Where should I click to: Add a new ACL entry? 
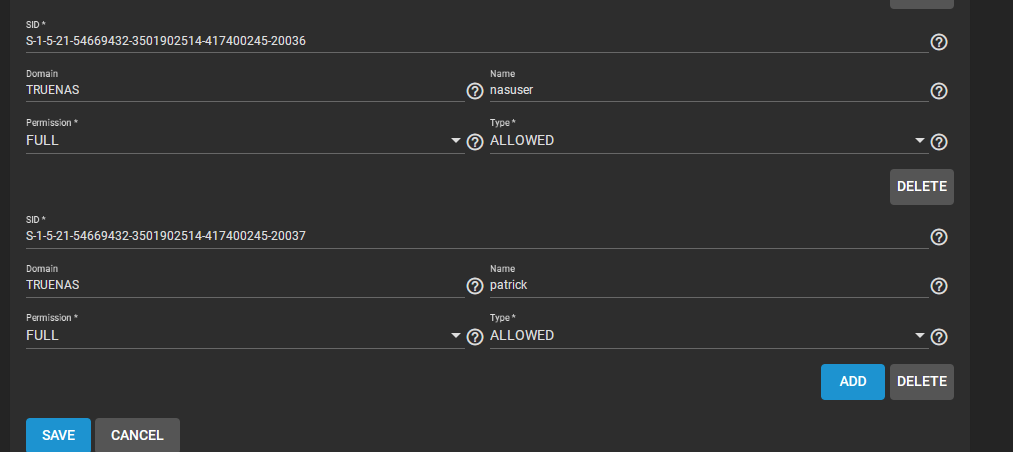click(x=853, y=382)
